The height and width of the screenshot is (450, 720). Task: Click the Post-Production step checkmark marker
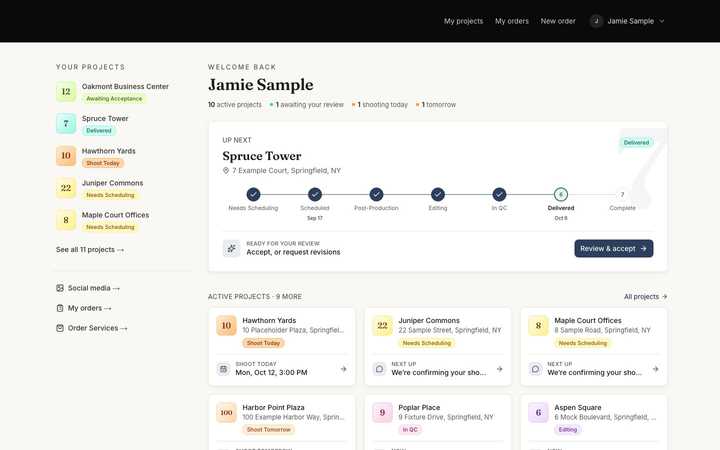coord(377,195)
